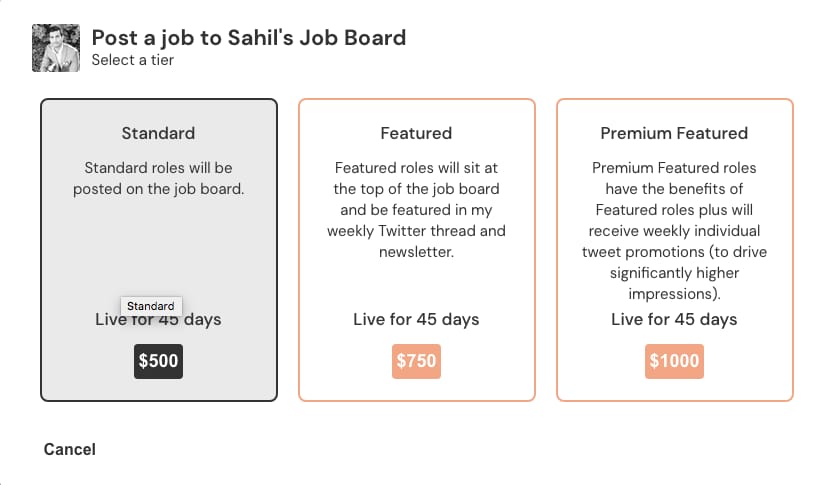Click the small 'Standard' tooltip label
Screen dimensions: 832x485
[x=151, y=306]
